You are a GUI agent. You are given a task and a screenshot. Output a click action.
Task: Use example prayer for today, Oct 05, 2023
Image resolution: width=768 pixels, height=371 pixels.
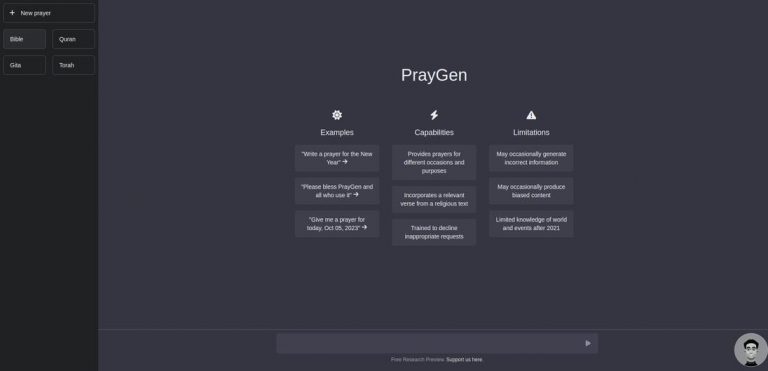click(337, 223)
